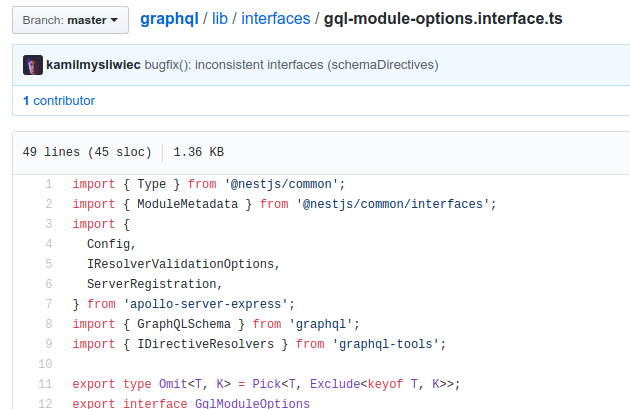This screenshot has height=409, width=630.
Task: Click 'IResolverValidationOptions,' on line 5
Action: click(183, 264)
